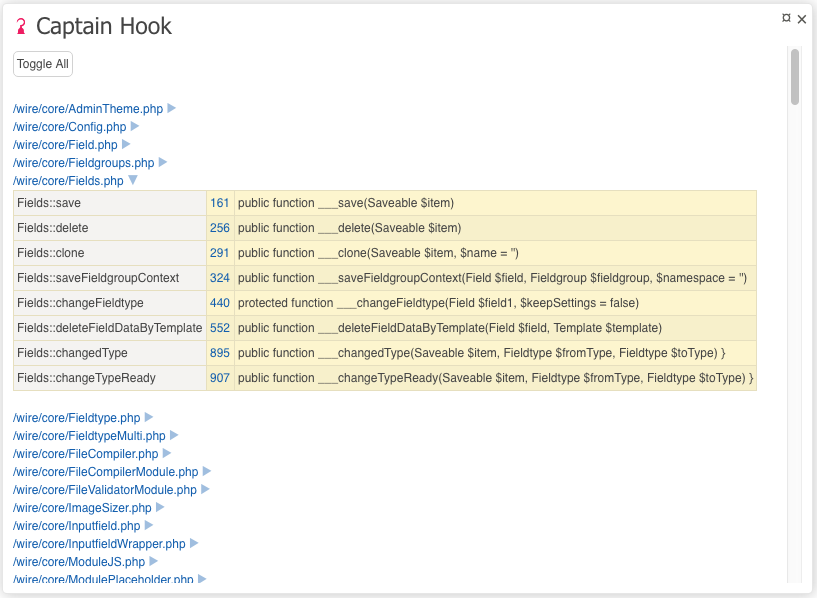817x598 pixels.
Task: Expand the /wire/core/FileCompilerModule.php arrow
Action: pos(207,471)
